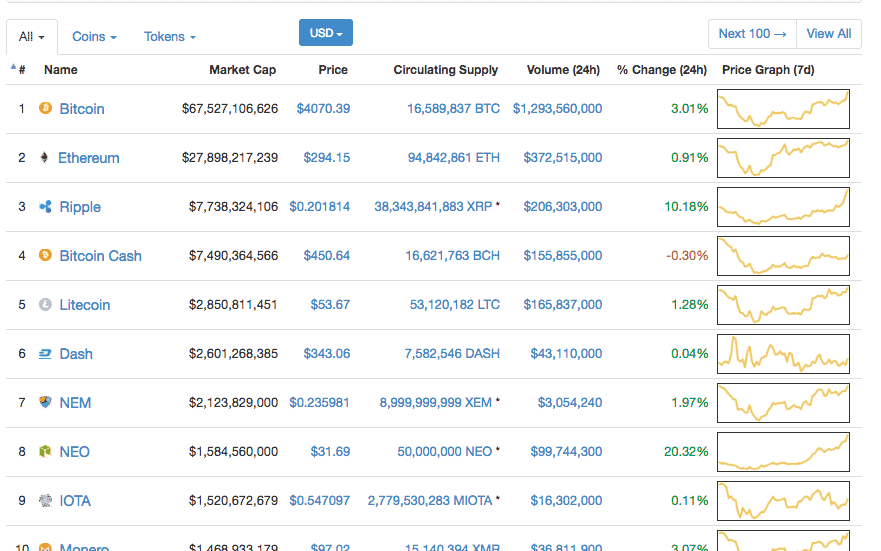881x551 pixels.
Task: Open NEM 7d price graph
Action: click(783, 403)
